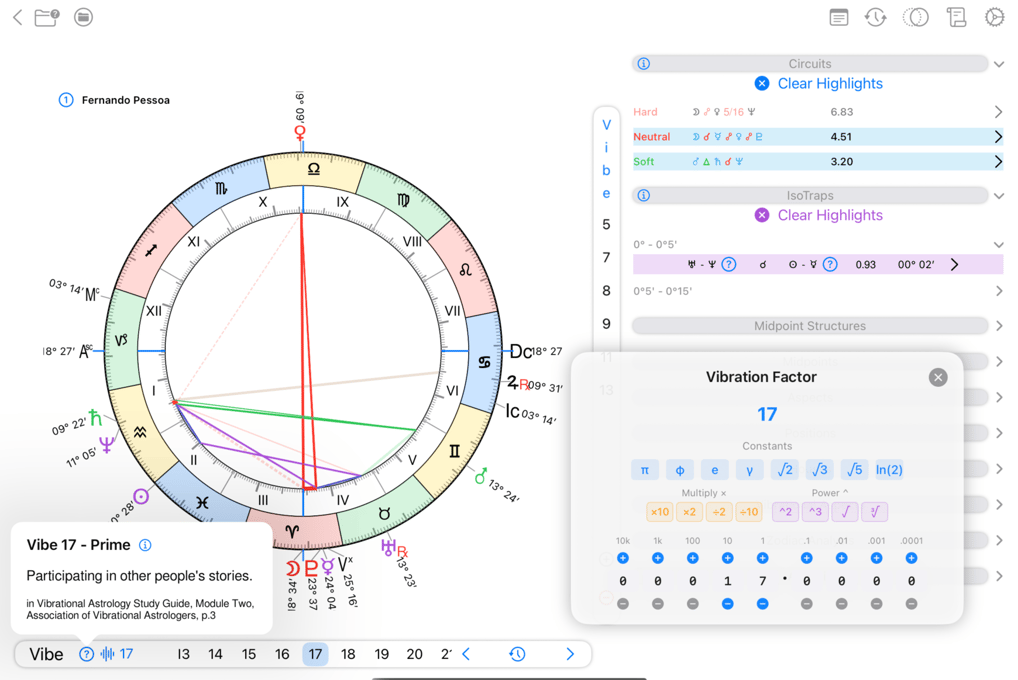
Task: Open Uranus-Neptune question mark help
Action: point(729,264)
